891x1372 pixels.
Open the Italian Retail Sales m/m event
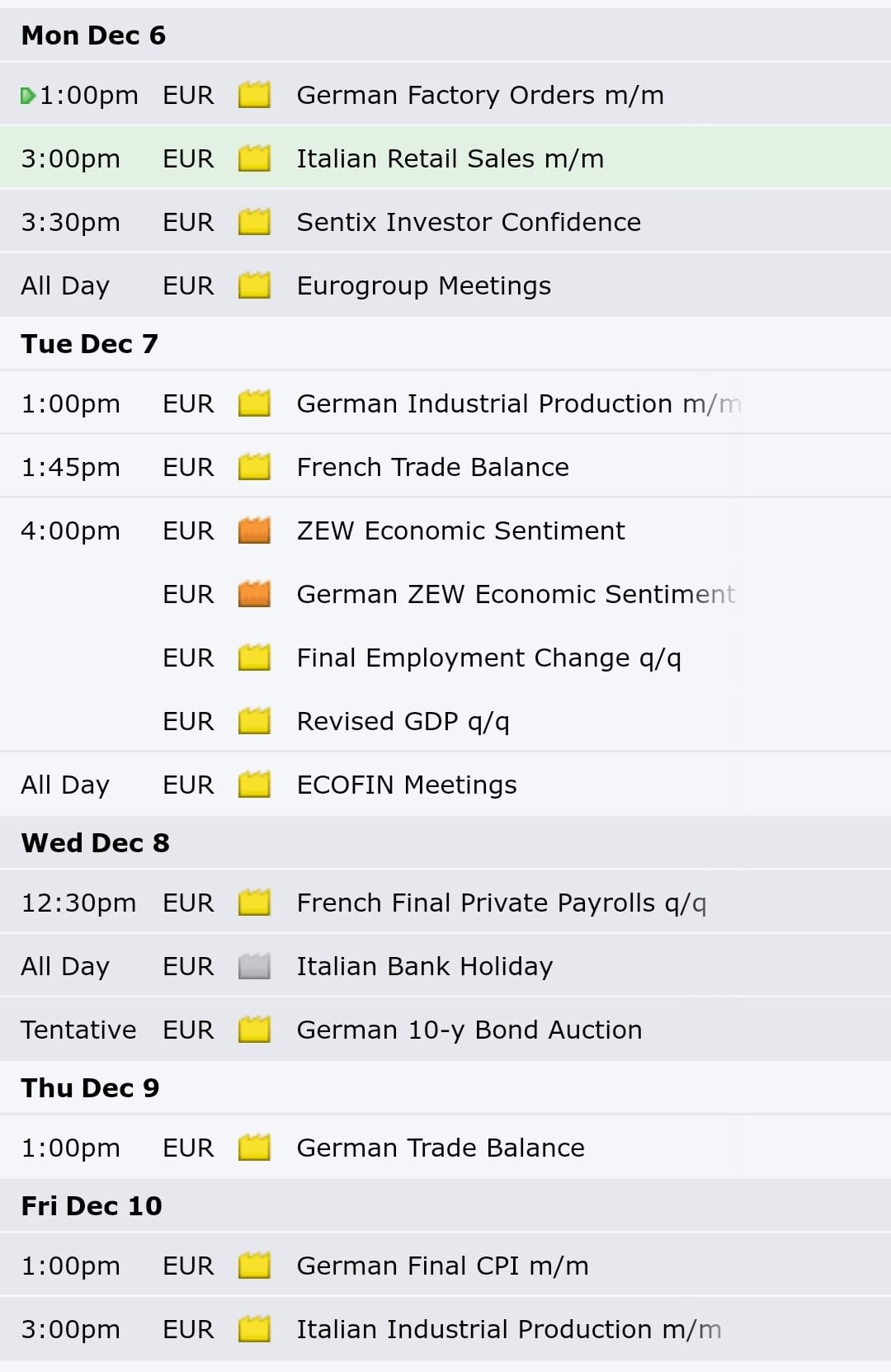(445, 158)
